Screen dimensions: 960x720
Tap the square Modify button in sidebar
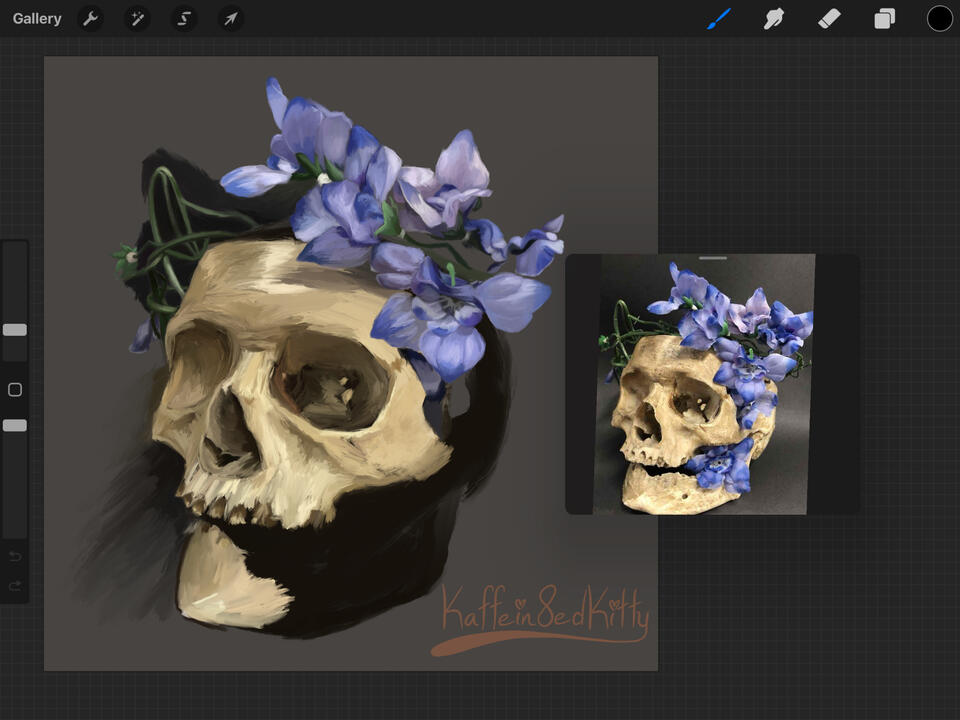tap(15, 389)
